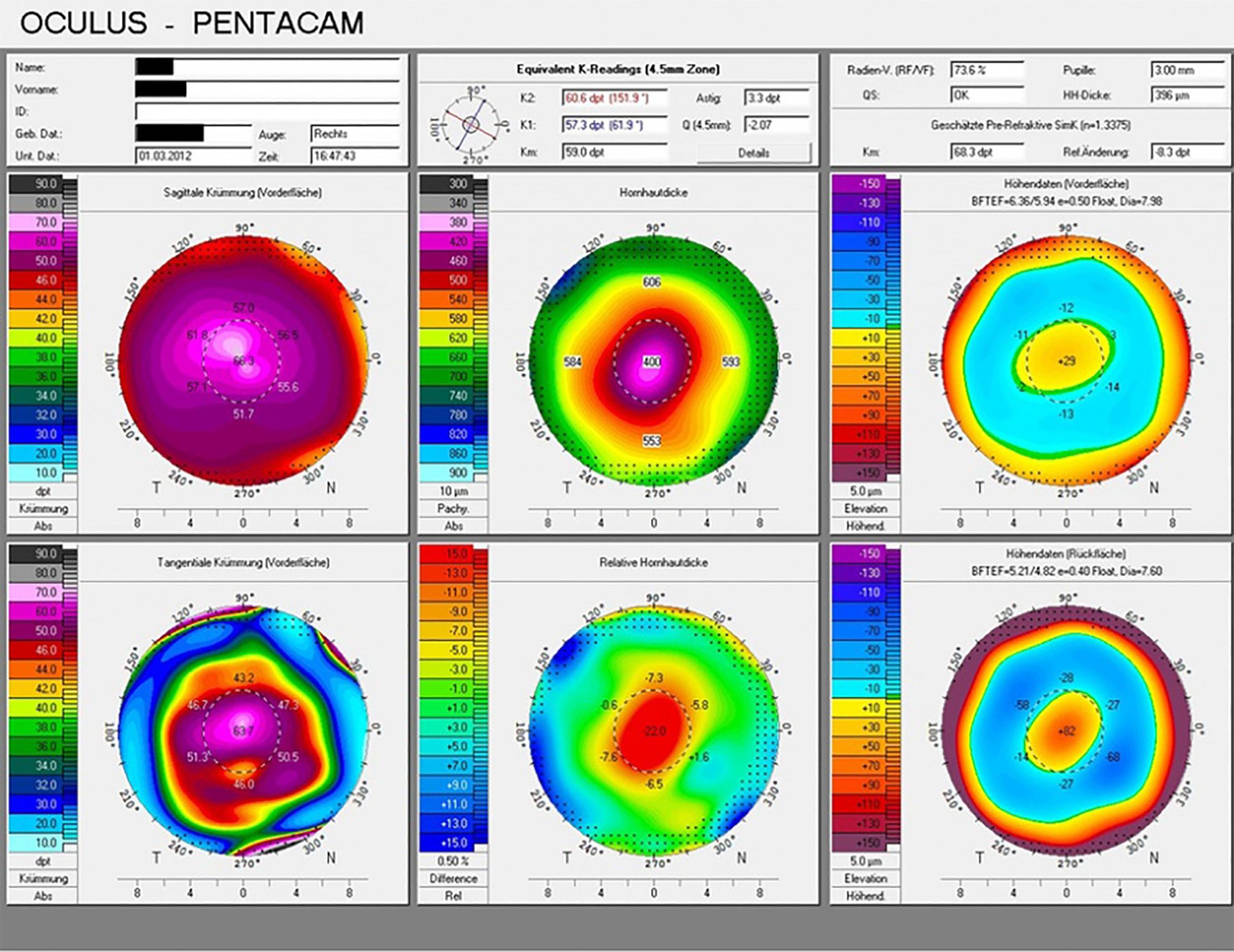Click the Sagittale Krümmung map title
The width and height of the screenshot is (1234, 952).
coord(242,193)
